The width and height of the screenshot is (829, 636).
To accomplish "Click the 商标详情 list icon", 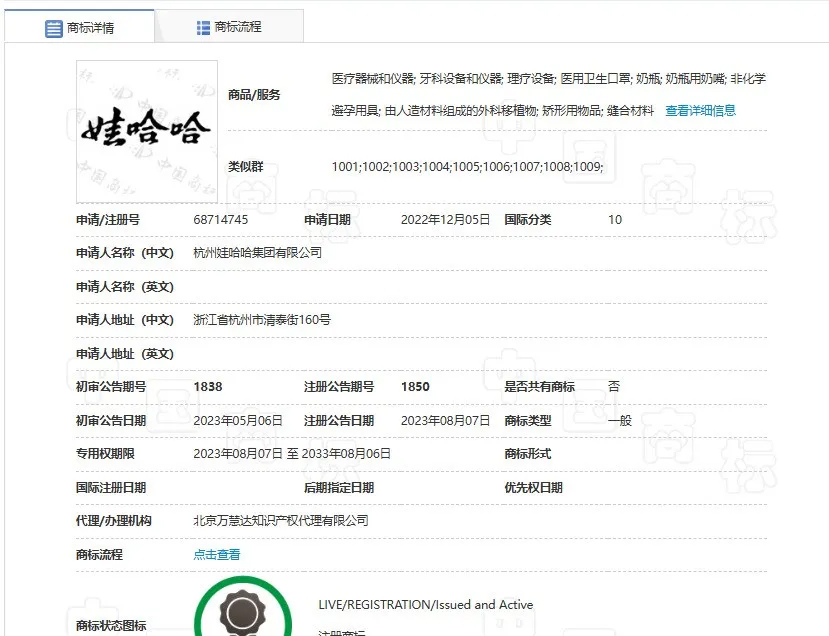I will coord(53,28).
